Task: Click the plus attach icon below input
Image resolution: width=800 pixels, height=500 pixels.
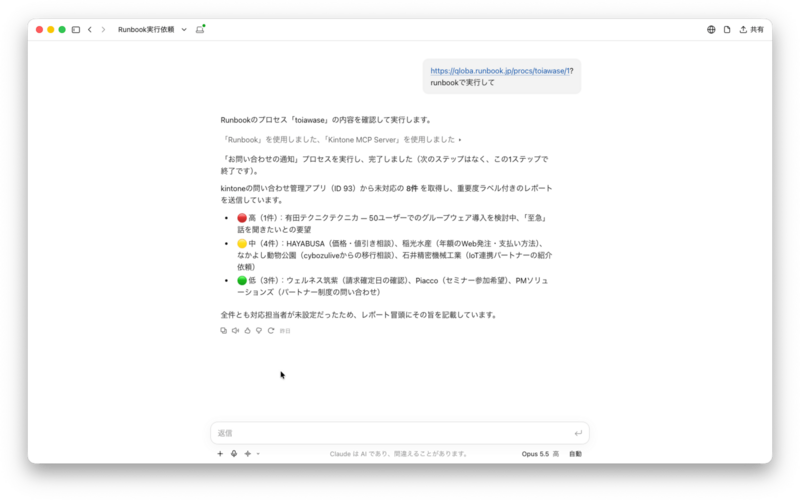Action: pyautogui.click(x=220, y=454)
